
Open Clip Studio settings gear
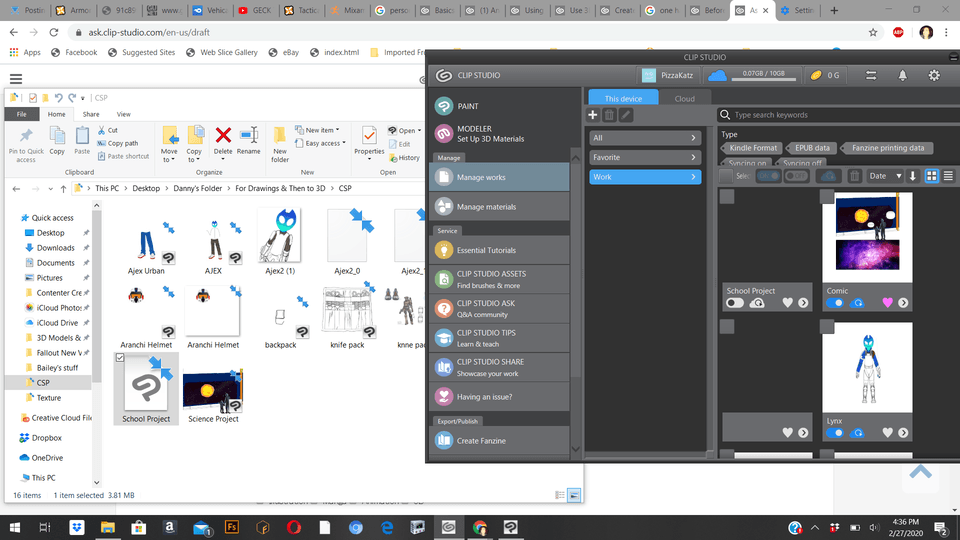[934, 76]
